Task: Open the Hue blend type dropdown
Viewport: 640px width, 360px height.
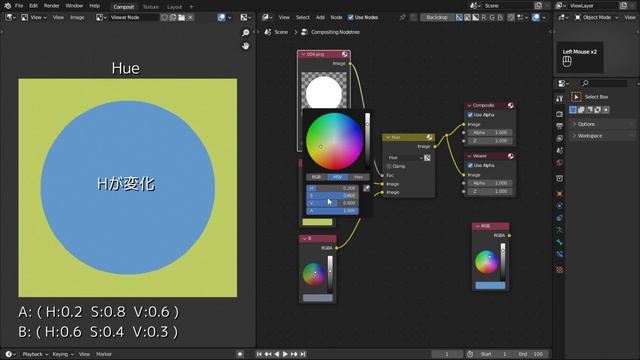Action: 405,158
